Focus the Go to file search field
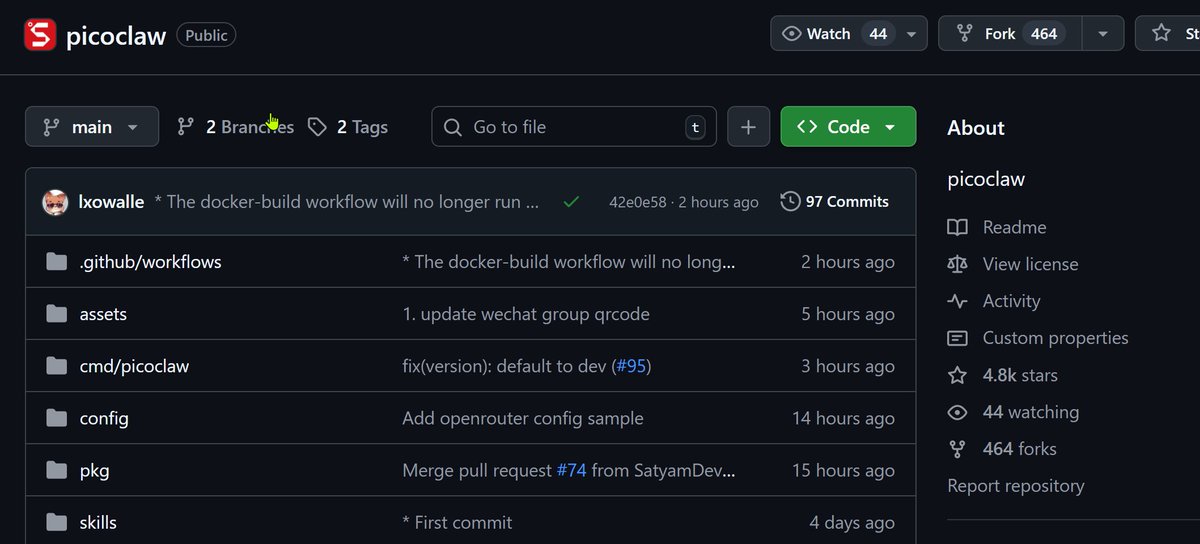This screenshot has height=544, width=1200. (x=574, y=127)
